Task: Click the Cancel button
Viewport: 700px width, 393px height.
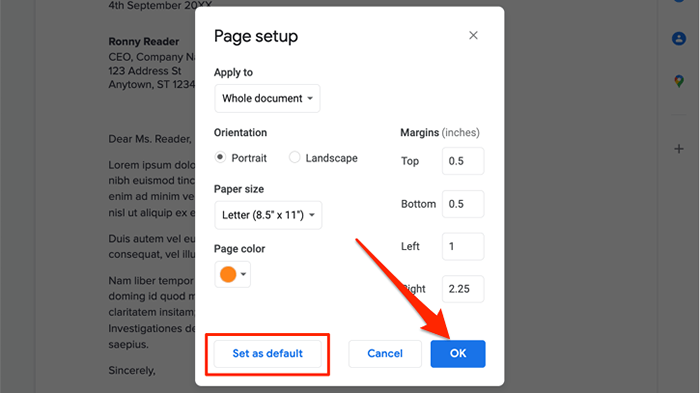Action: (385, 354)
